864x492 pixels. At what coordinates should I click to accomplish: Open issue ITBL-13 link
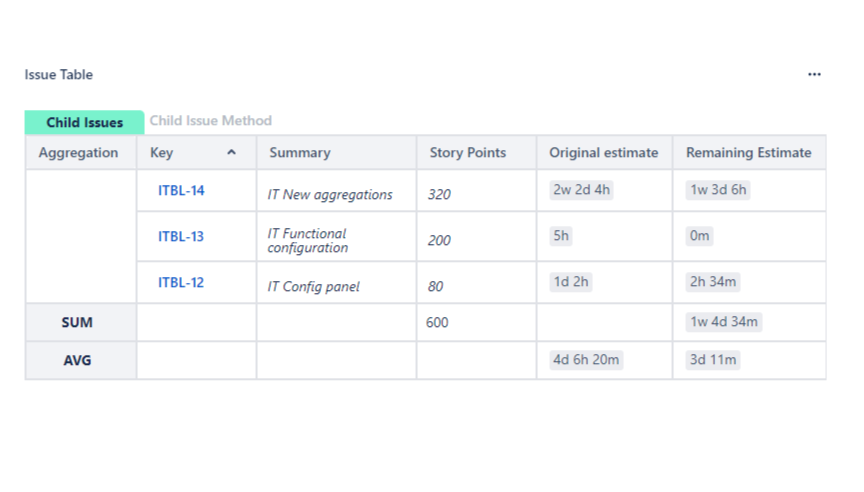[181, 236]
